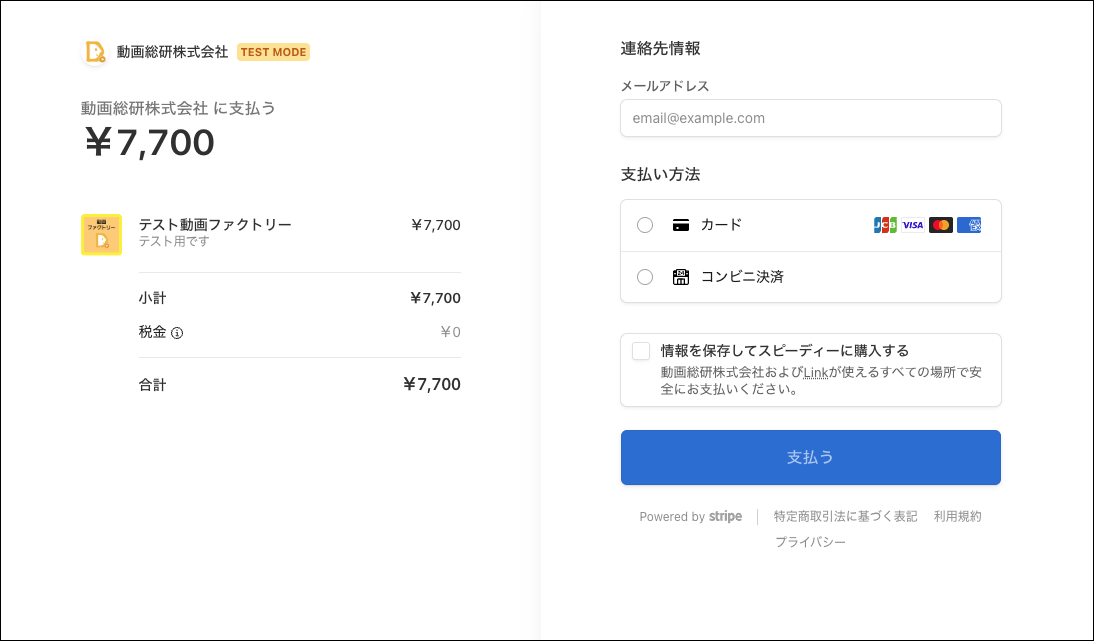Open the Powered by stripe link
This screenshot has height=641, width=1094.
(x=690, y=517)
